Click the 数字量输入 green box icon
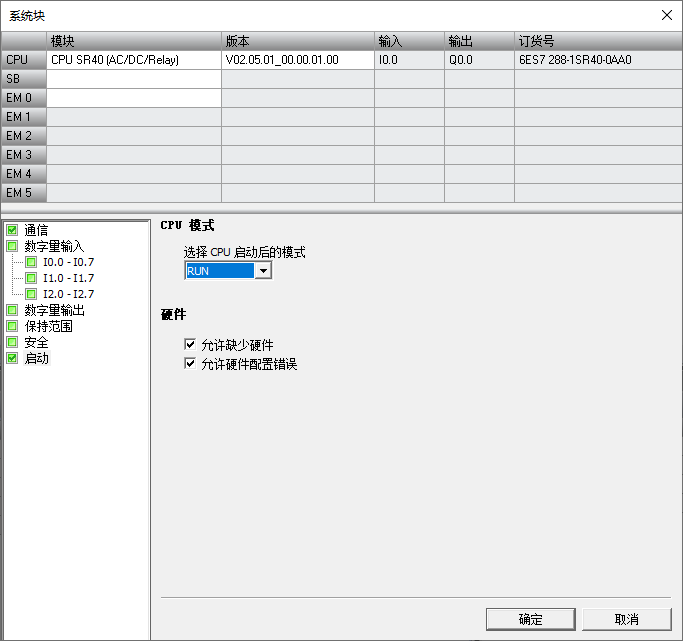This screenshot has height=641, width=683. (12, 246)
